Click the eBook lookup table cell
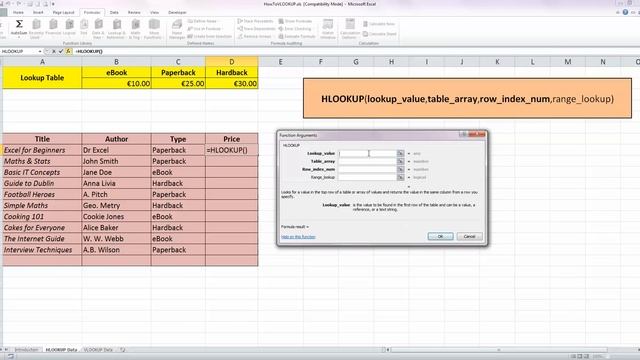The image size is (640, 360). pyautogui.click(x=116, y=72)
